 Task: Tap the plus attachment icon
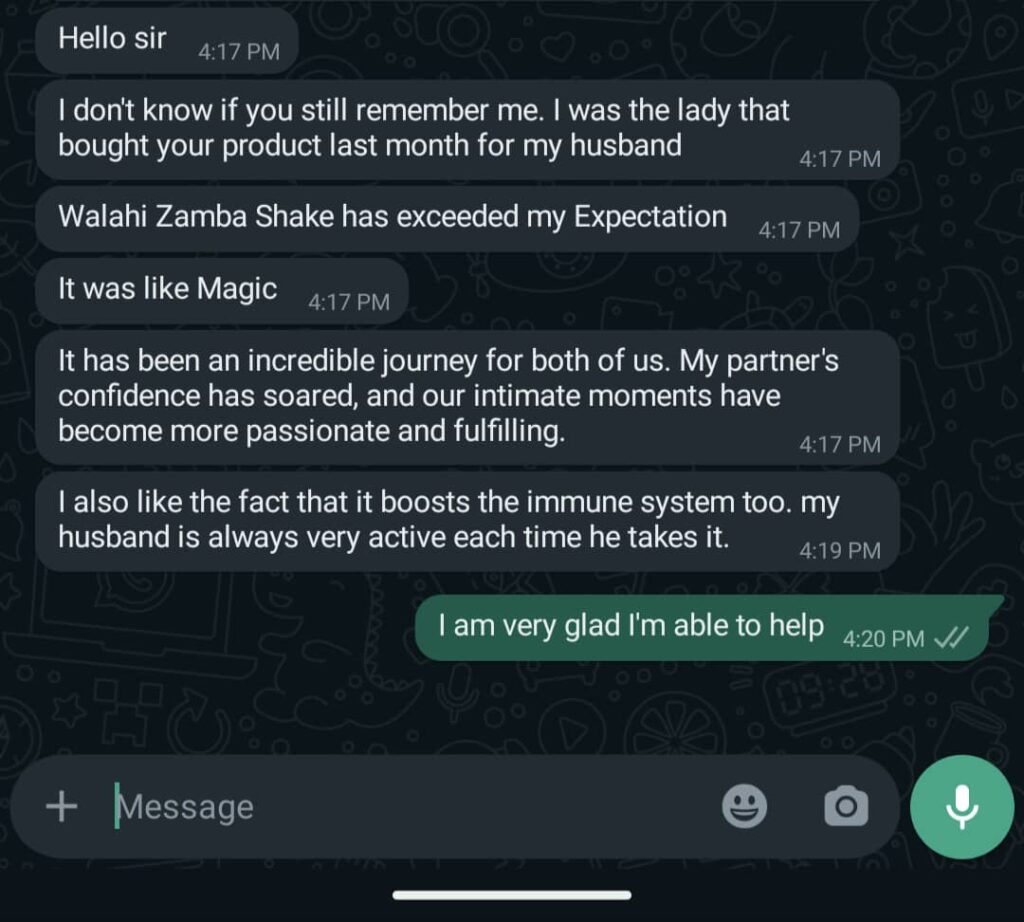click(61, 806)
